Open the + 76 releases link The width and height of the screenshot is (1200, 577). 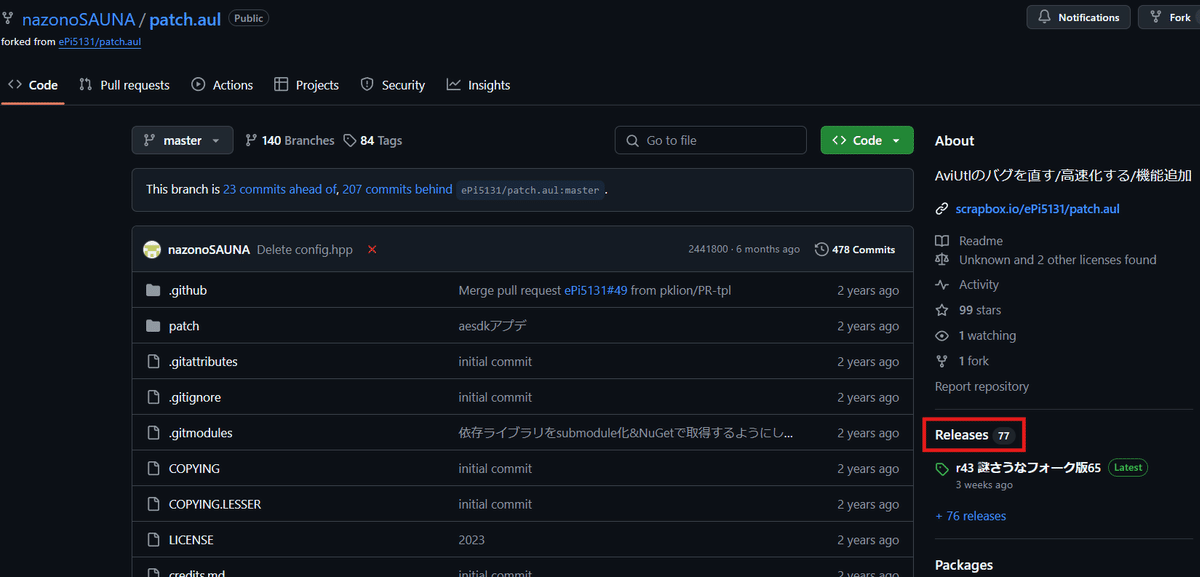pyautogui.click(x=971, y=516)
